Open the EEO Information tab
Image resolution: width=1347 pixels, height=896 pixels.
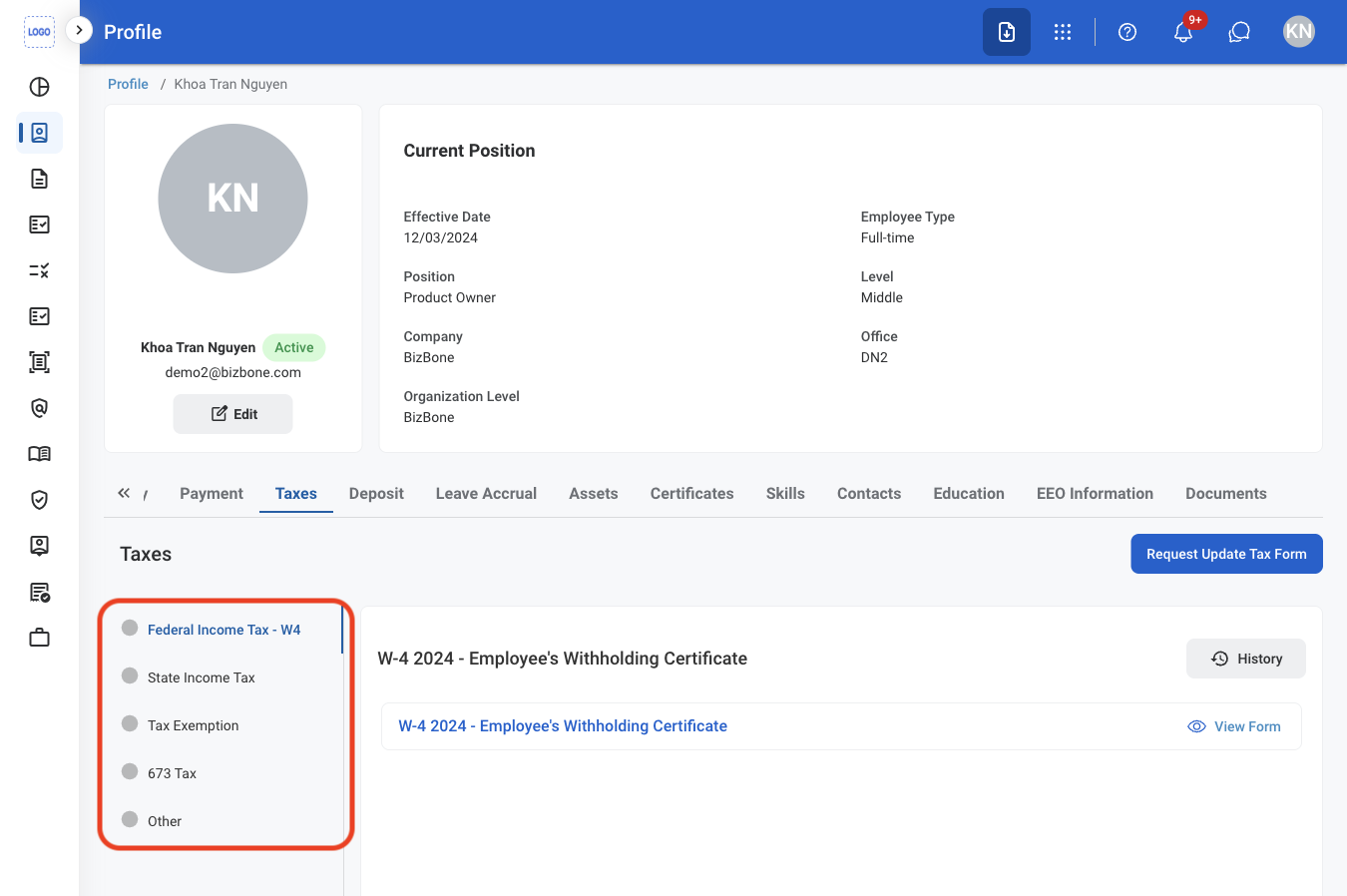click(1095, 494)
